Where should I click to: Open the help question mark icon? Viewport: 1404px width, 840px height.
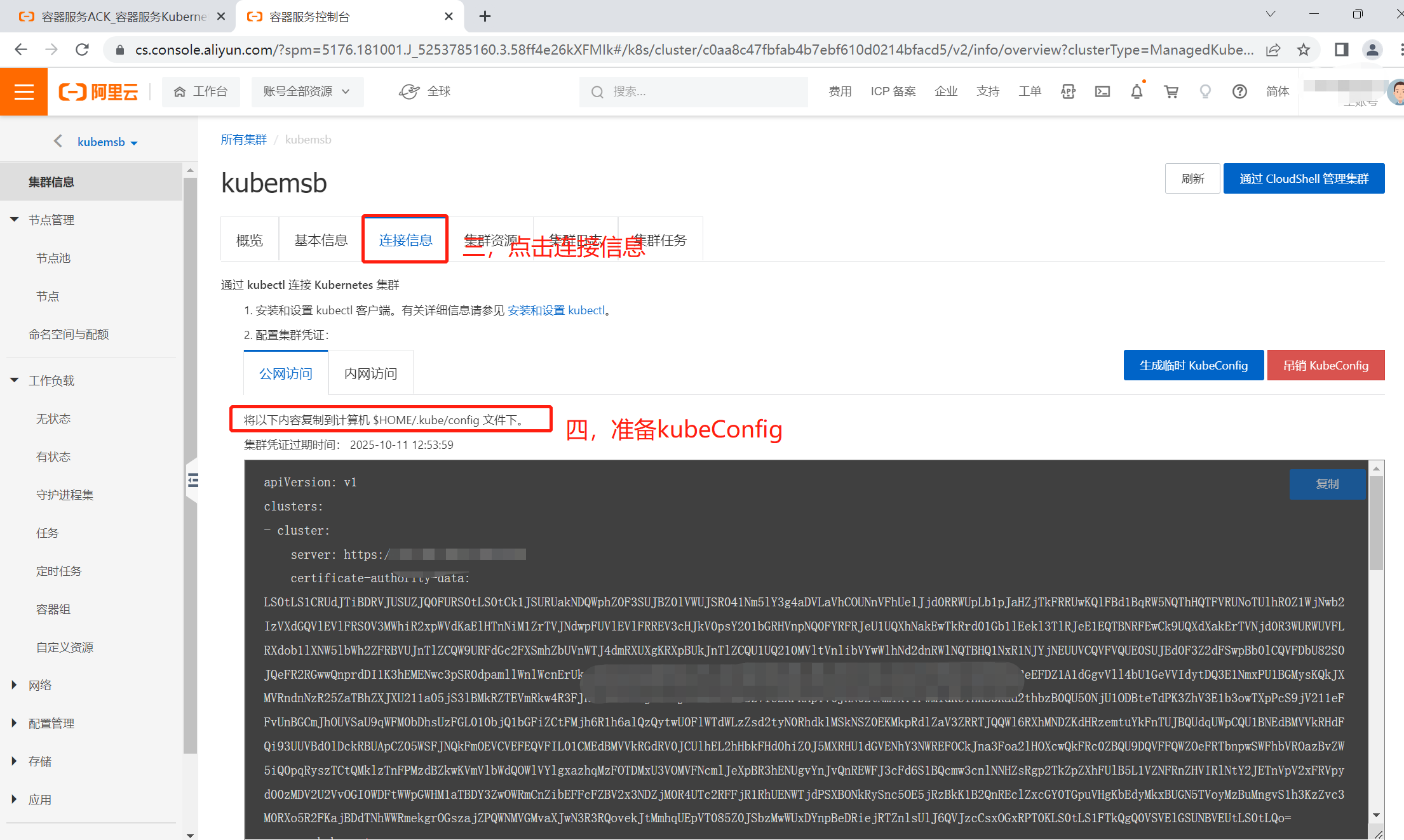click(x=1239, y=92)
